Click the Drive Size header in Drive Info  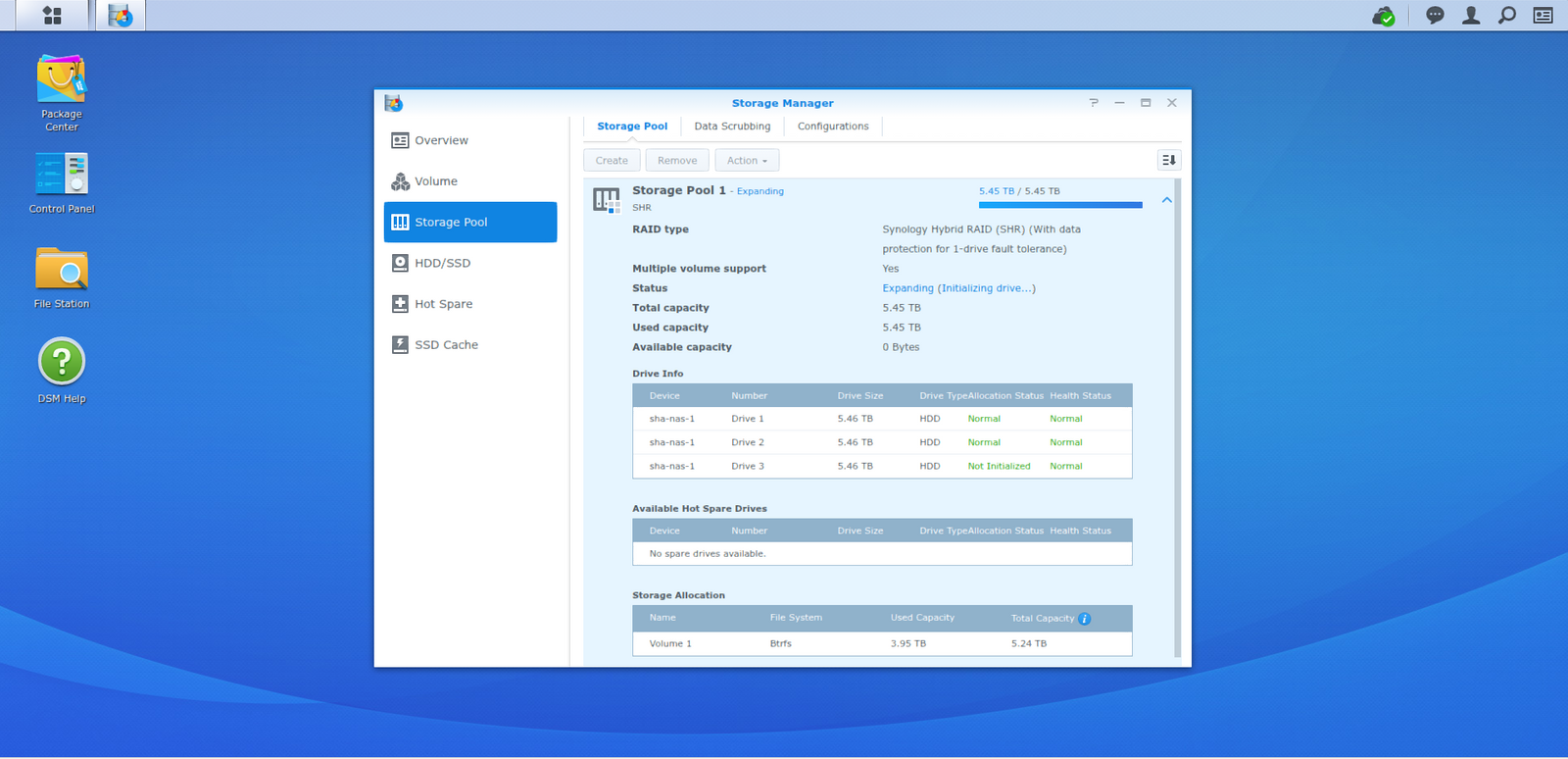coord(860,396)
